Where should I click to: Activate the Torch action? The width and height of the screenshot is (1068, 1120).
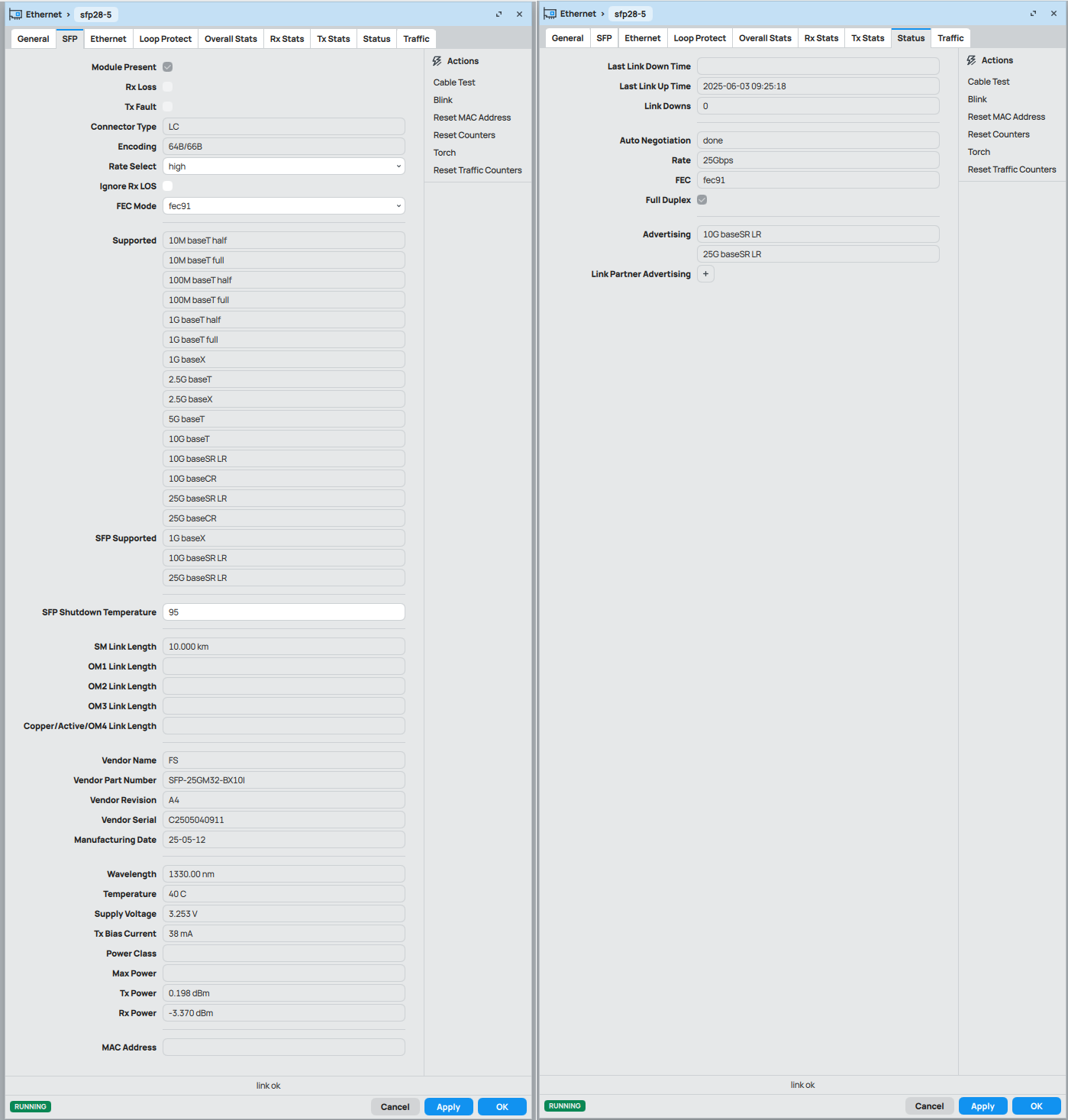(444, 152)
